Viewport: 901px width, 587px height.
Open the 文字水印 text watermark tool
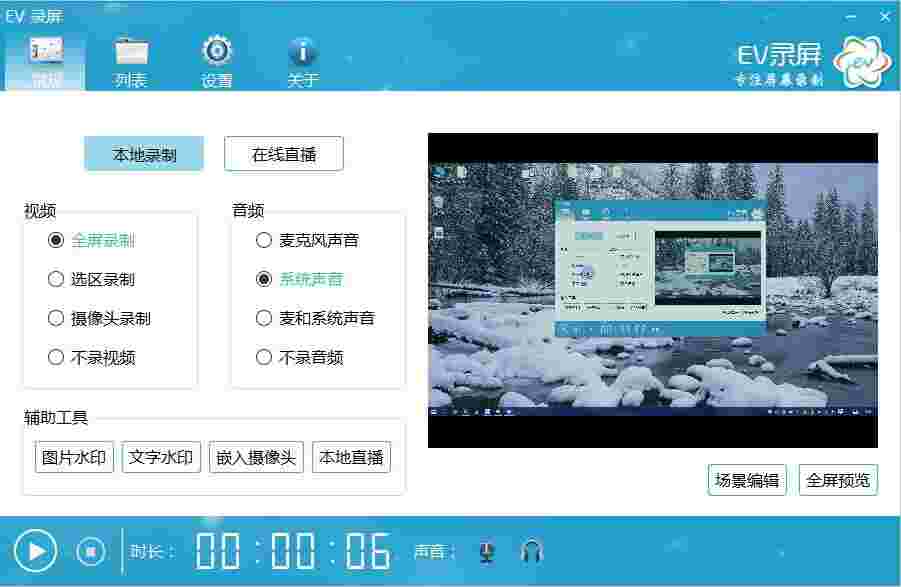tap(160, 456)
